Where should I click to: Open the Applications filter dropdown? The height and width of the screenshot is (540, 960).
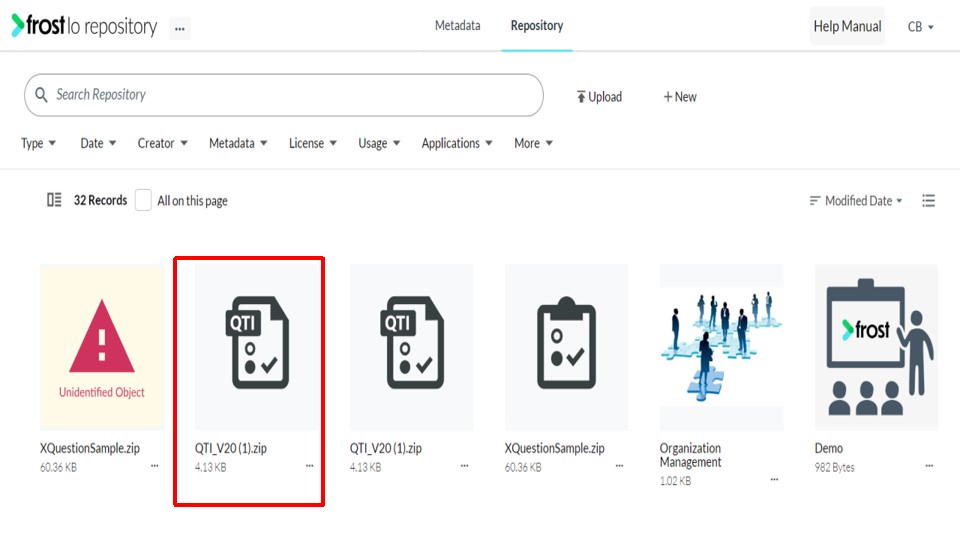(x=457, y=143)
